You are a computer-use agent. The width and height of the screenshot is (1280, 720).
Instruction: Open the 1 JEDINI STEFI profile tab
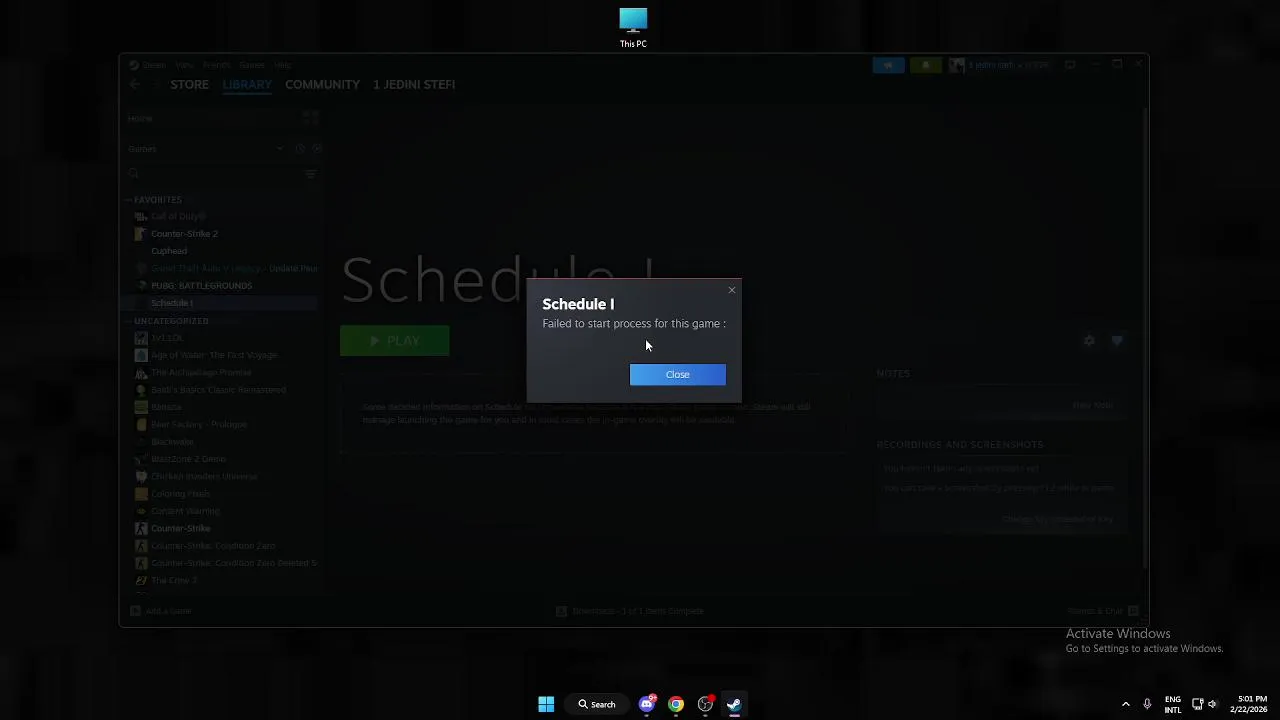tap(414, 84)
